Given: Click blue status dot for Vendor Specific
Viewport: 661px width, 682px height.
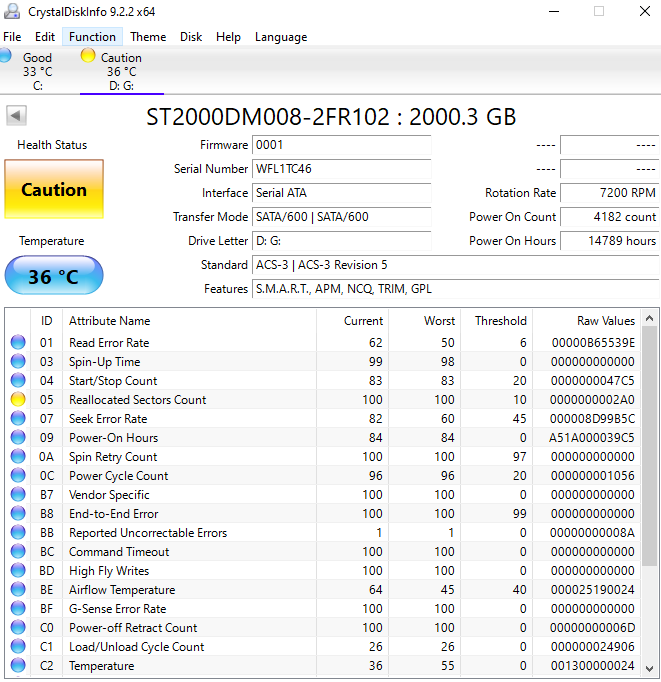Looking at the screenshot, I should point(18,495).
